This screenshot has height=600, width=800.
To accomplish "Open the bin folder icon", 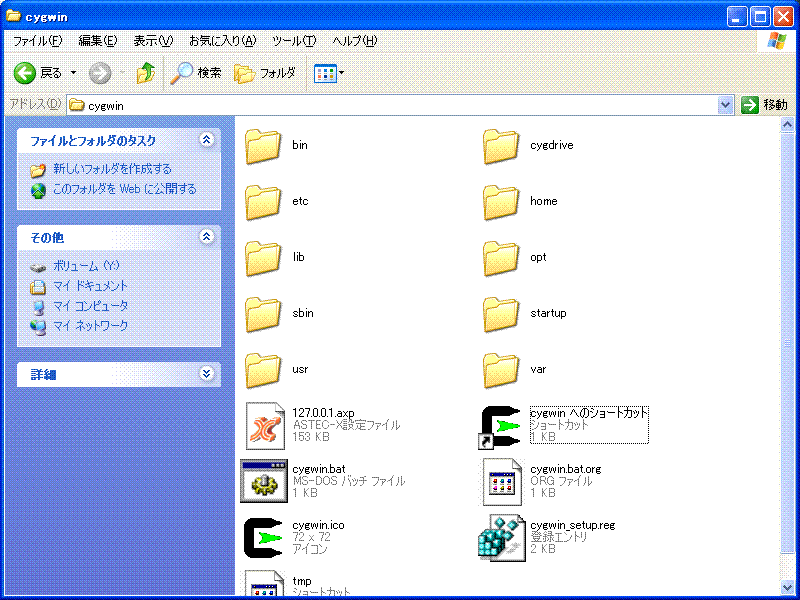I will [263, 146].
